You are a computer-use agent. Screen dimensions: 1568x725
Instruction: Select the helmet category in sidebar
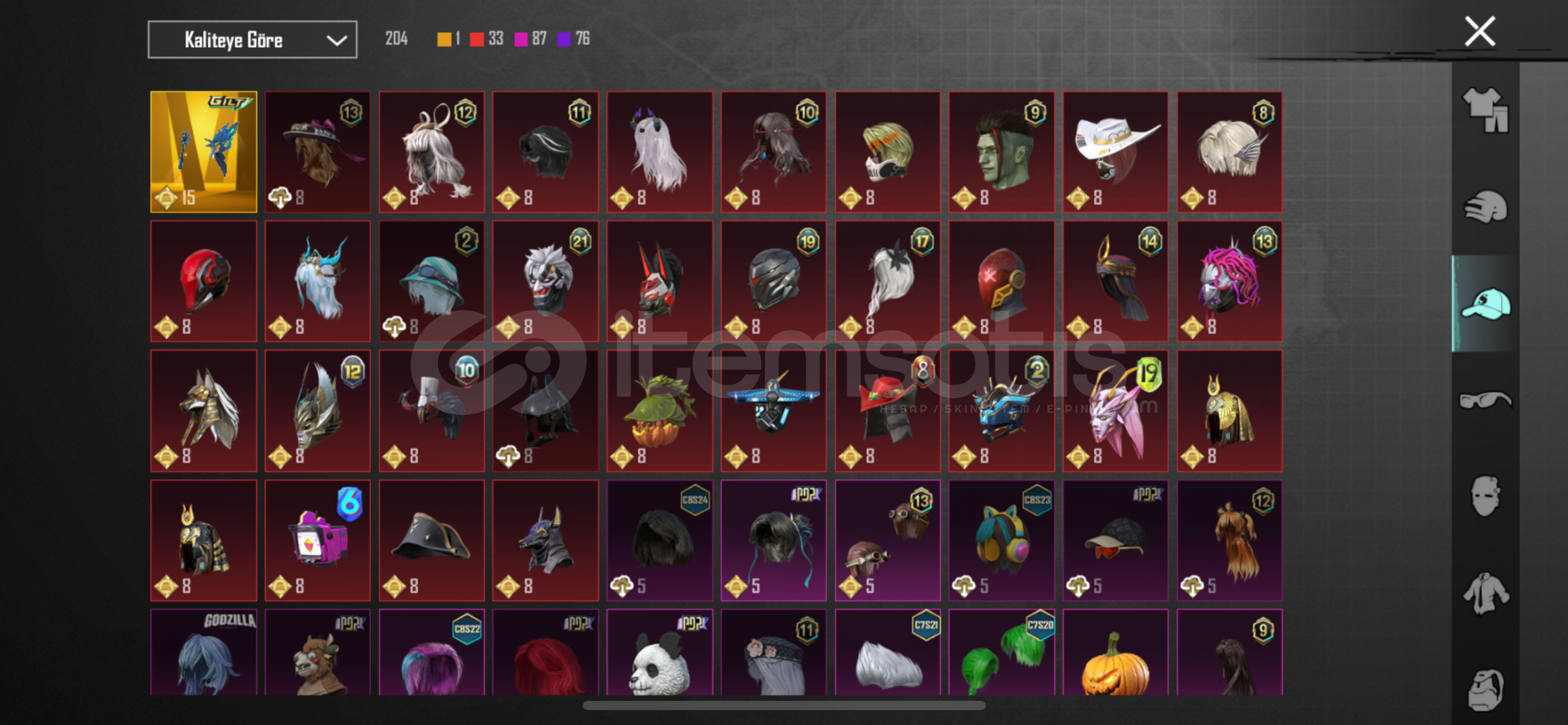point(1485,206)
